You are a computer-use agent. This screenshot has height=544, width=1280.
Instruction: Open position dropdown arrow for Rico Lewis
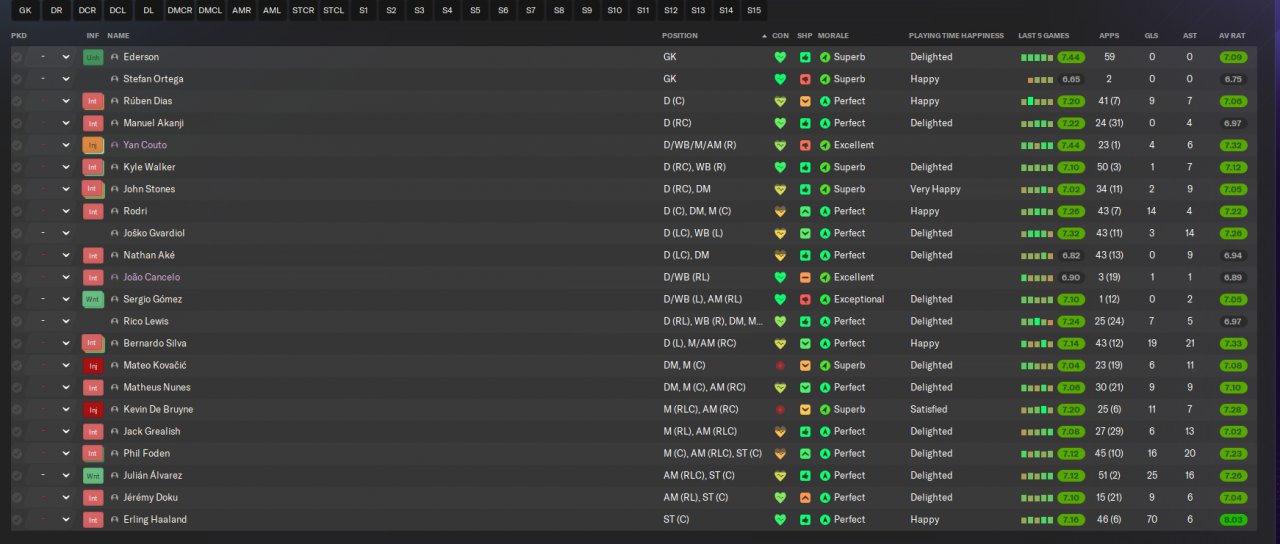pyautogui.click(x=66, y=321)
